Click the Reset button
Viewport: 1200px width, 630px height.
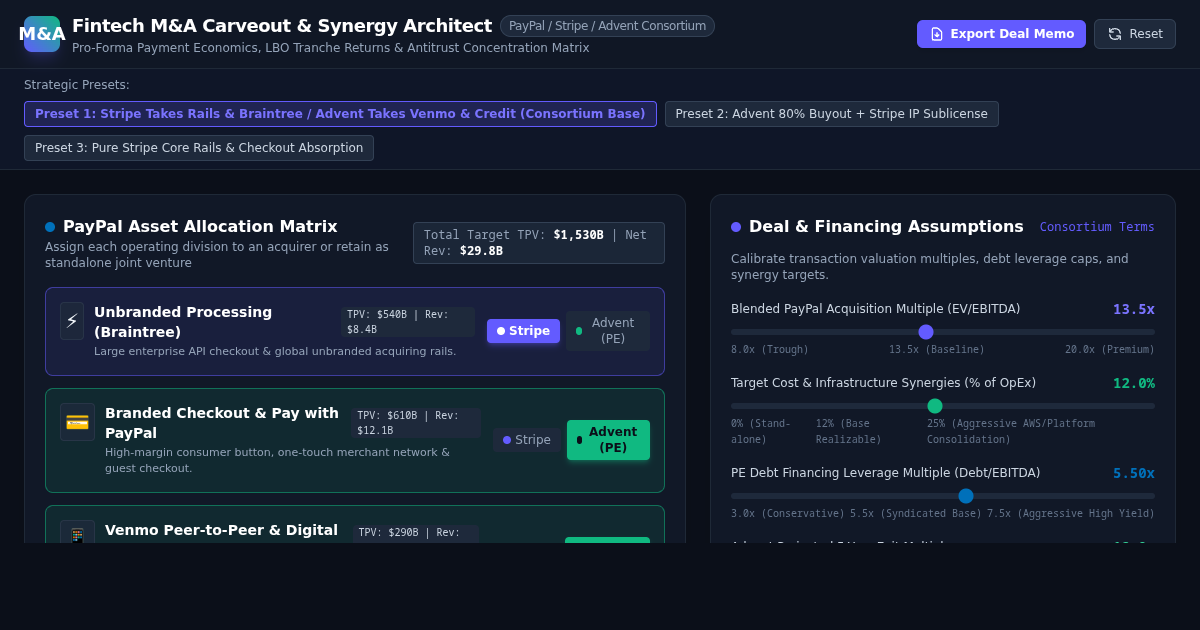tap(1134, 34)
